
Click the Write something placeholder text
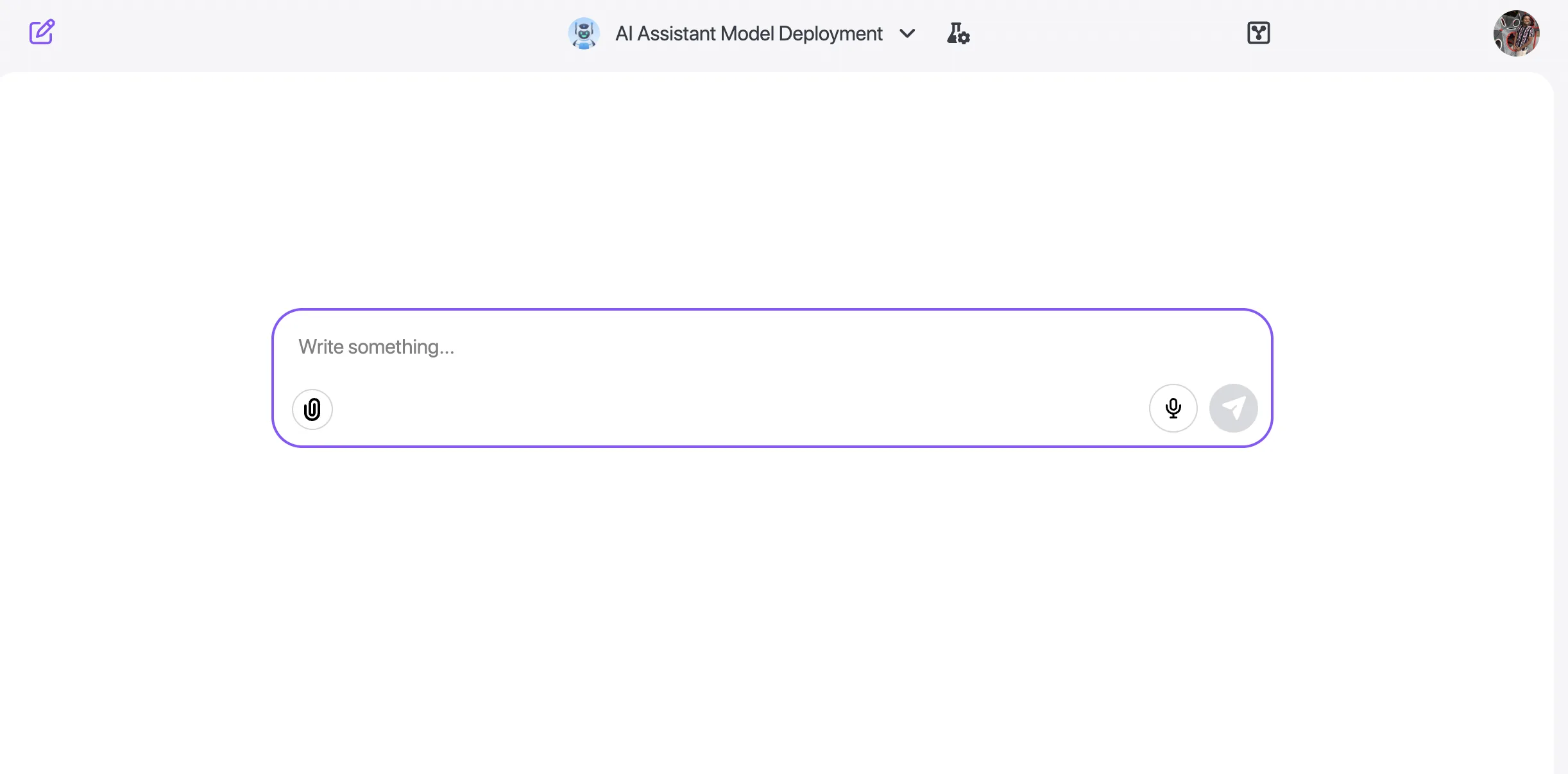tap(377, 347)
